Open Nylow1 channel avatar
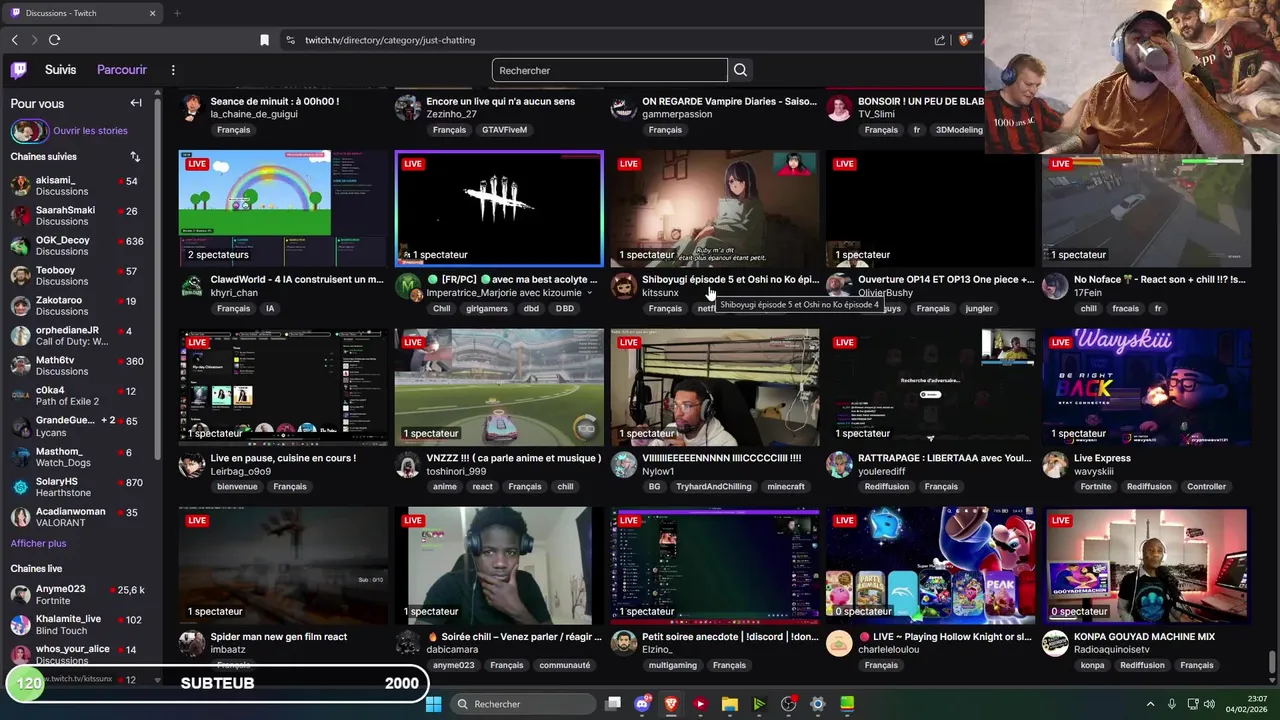The width and height of the screenshot is (1280, 720). coord(624,465)
